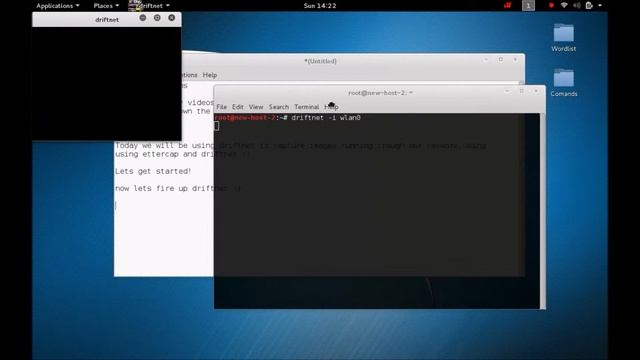Click the 'driftnet -i wlan0' command text
The image size is (640, 360).
coord(326,118)
